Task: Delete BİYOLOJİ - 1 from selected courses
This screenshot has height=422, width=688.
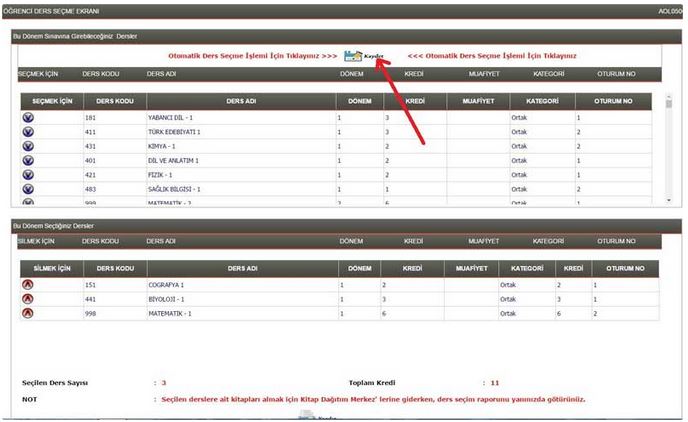Action: pyautogui.click(x=27, y=299)
